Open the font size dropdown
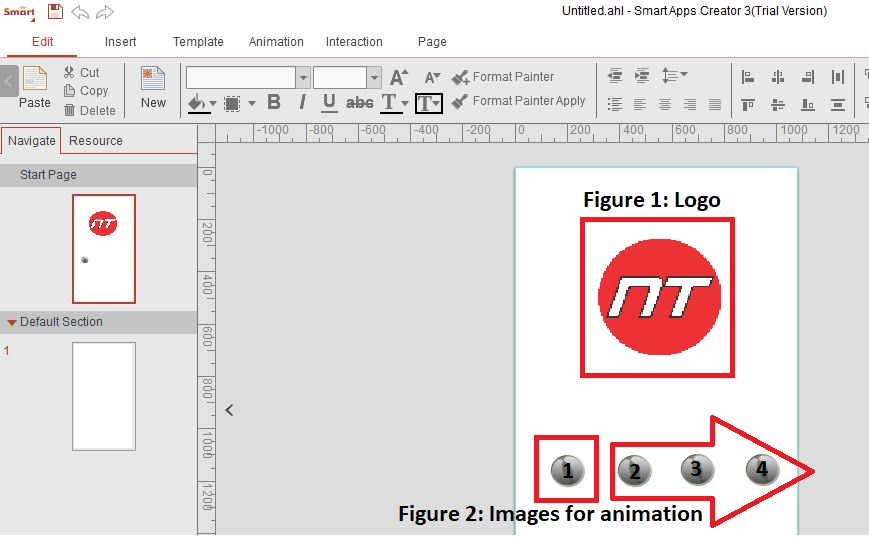 tap(374, 78)
